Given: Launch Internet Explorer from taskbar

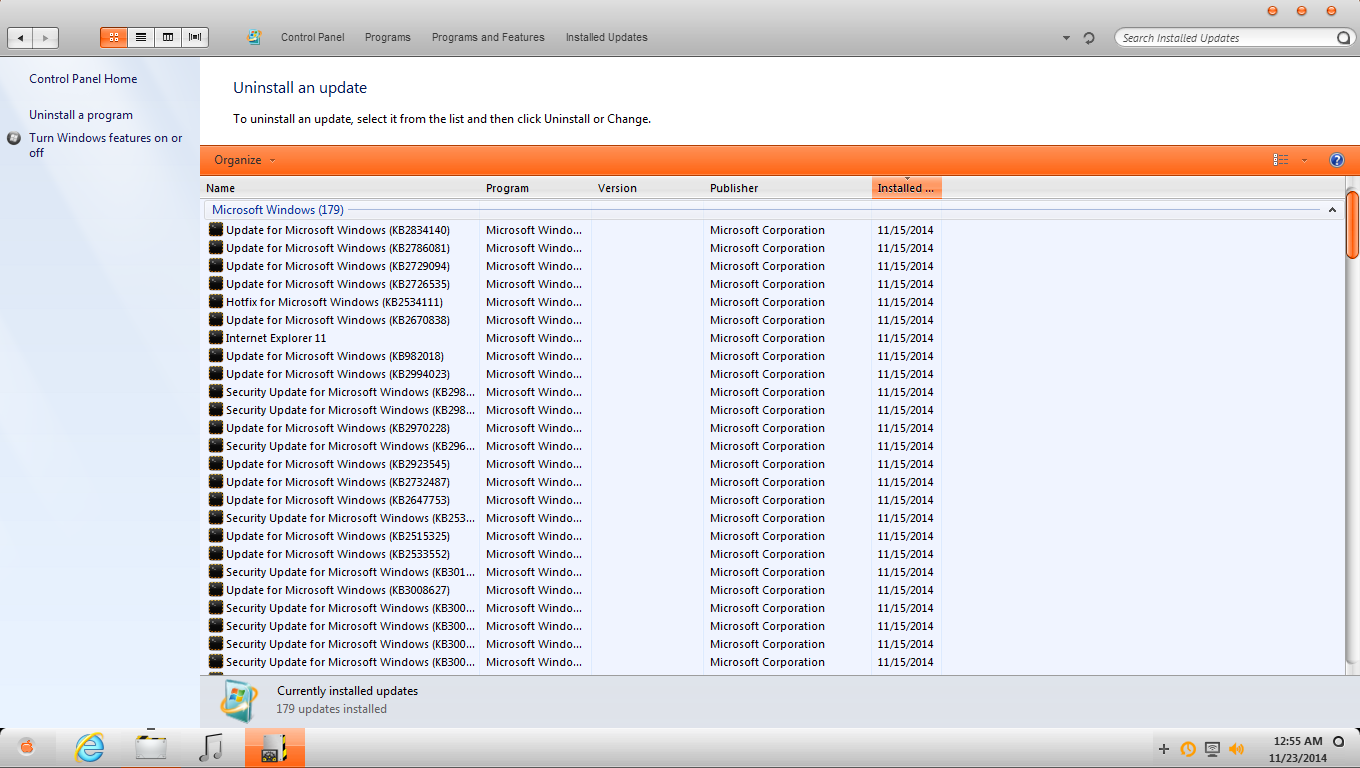Looking at the screenshot, I should pos(90,747).
